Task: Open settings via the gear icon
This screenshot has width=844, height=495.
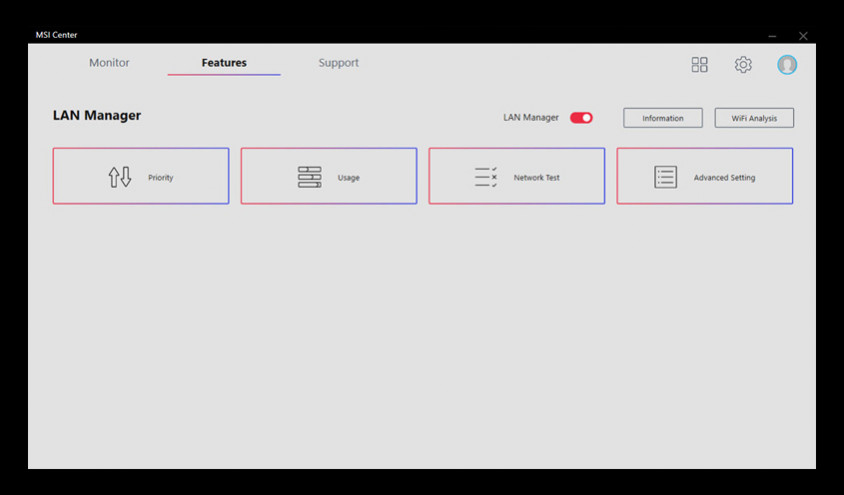Action: tap(743, 65)
